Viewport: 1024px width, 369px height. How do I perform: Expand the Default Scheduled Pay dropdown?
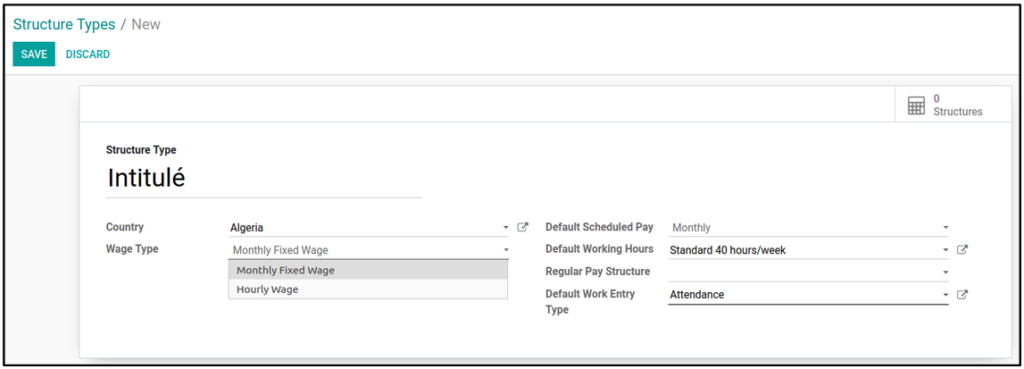[808, 228]
